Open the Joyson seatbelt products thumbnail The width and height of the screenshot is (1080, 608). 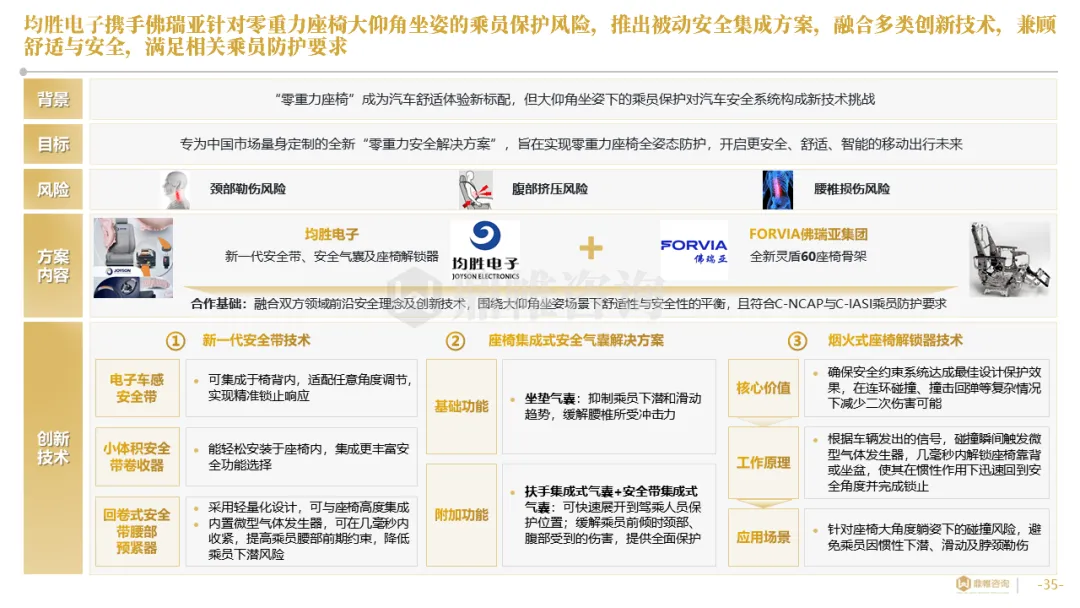[134, 258]
